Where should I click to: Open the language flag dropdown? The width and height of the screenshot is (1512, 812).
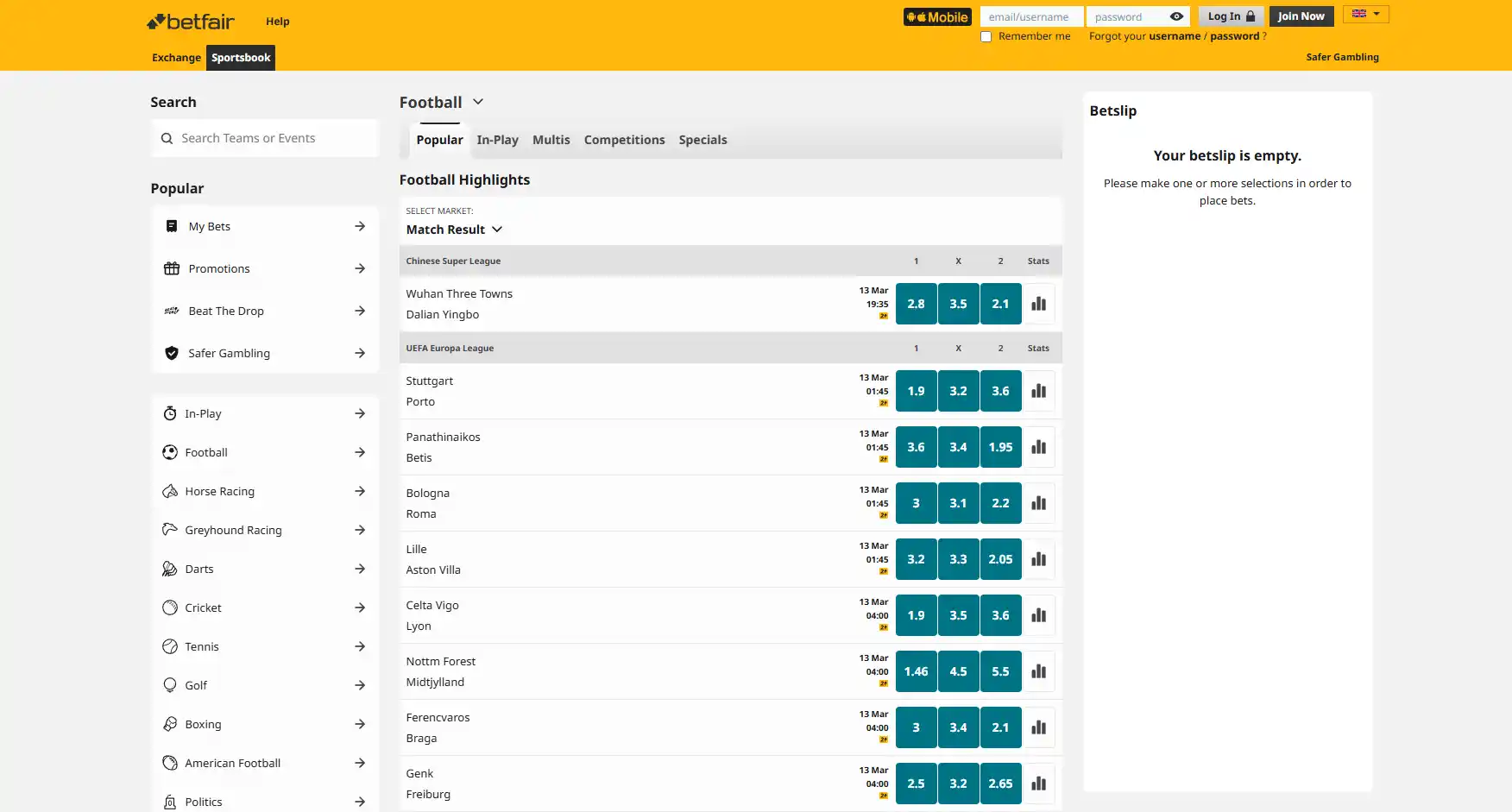click(x=1366, y=14)
